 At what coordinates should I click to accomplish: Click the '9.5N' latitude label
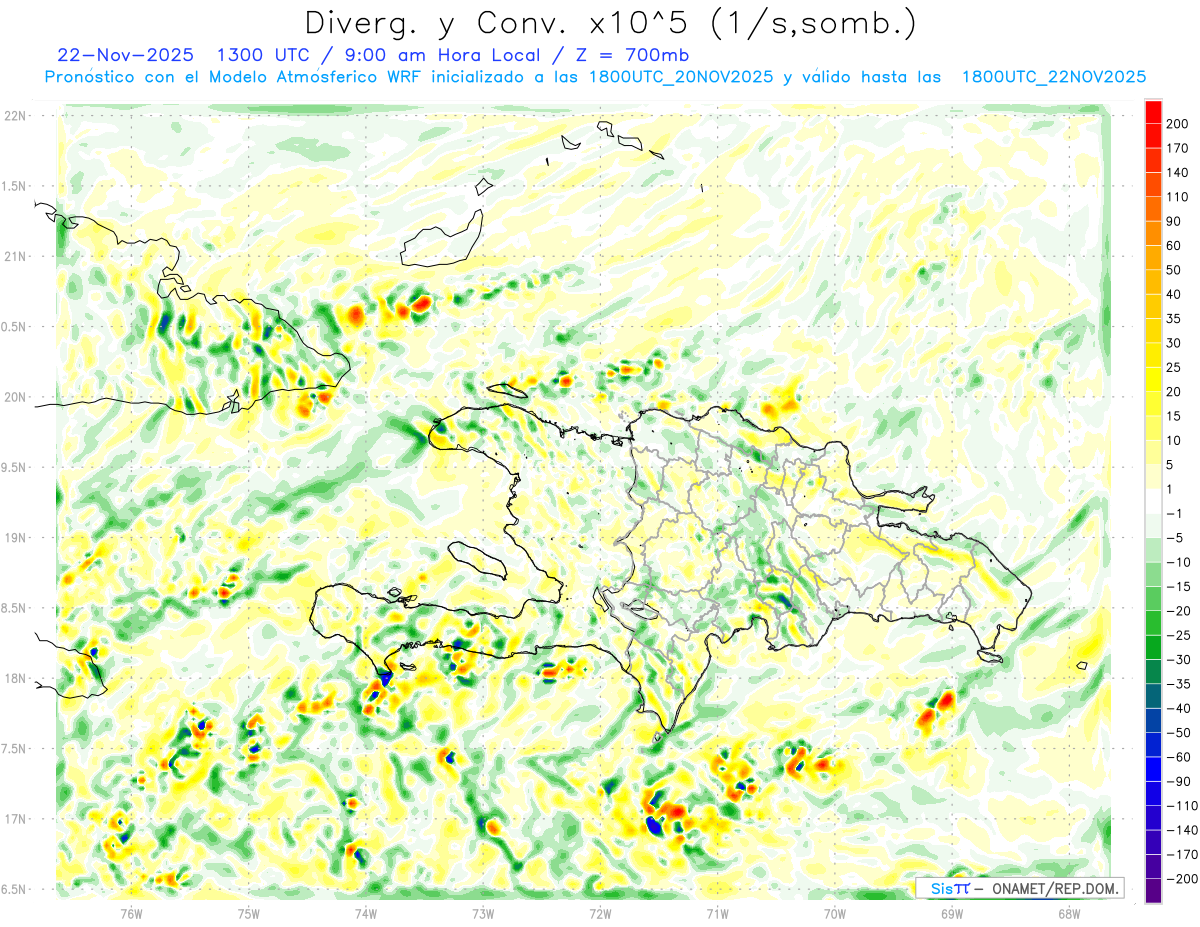pyautogui.click(x=14, y=468)
